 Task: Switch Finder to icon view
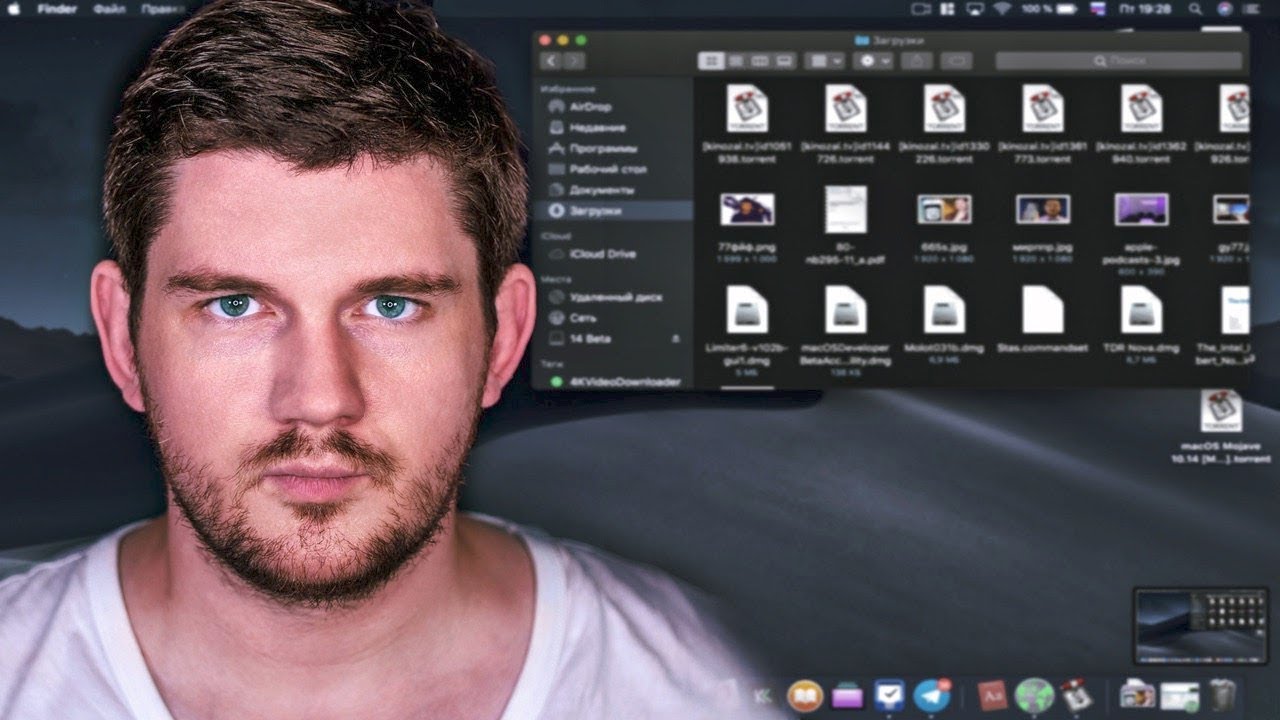(x=711, y=61)
